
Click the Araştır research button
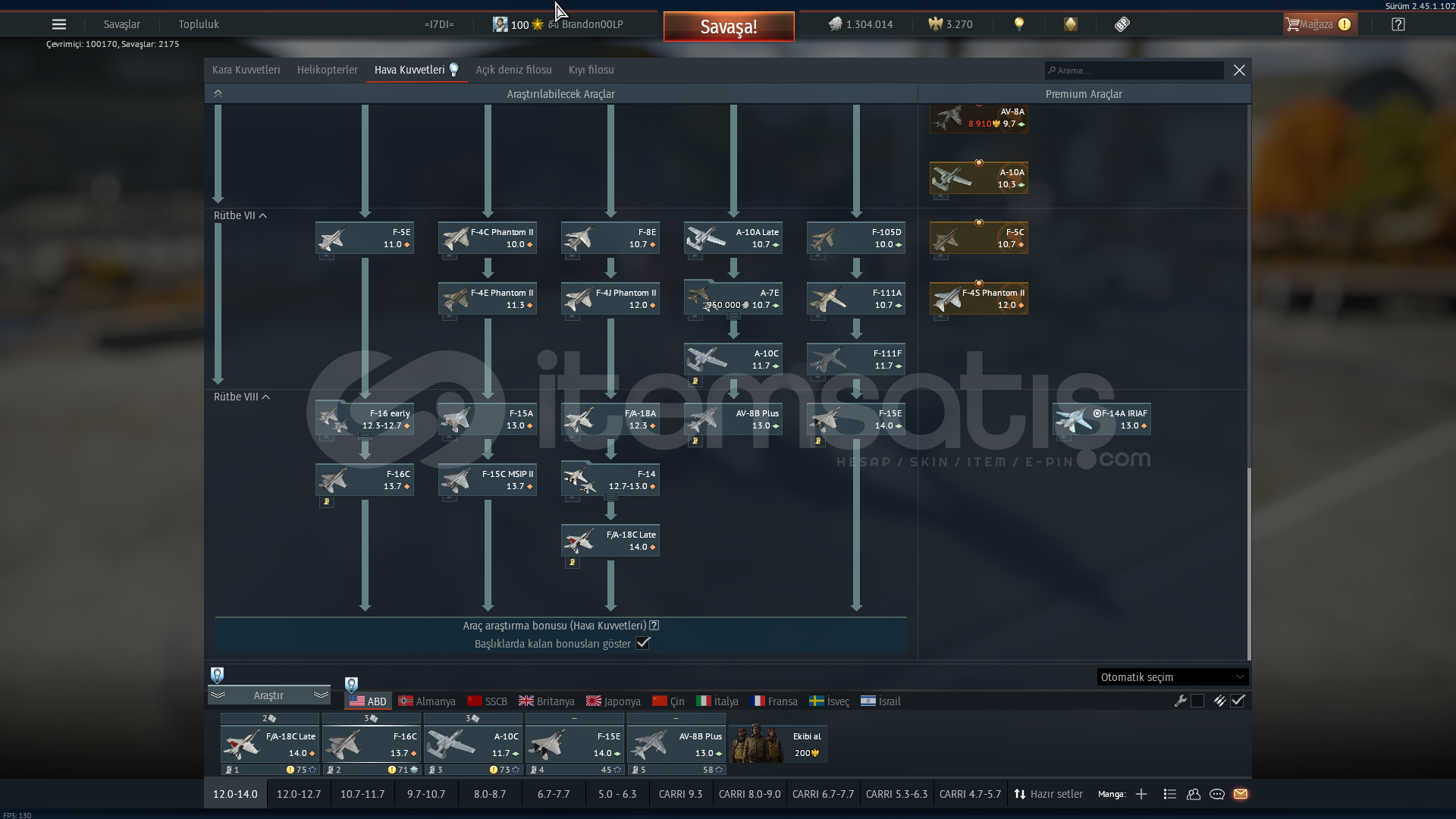pos(268,695)
